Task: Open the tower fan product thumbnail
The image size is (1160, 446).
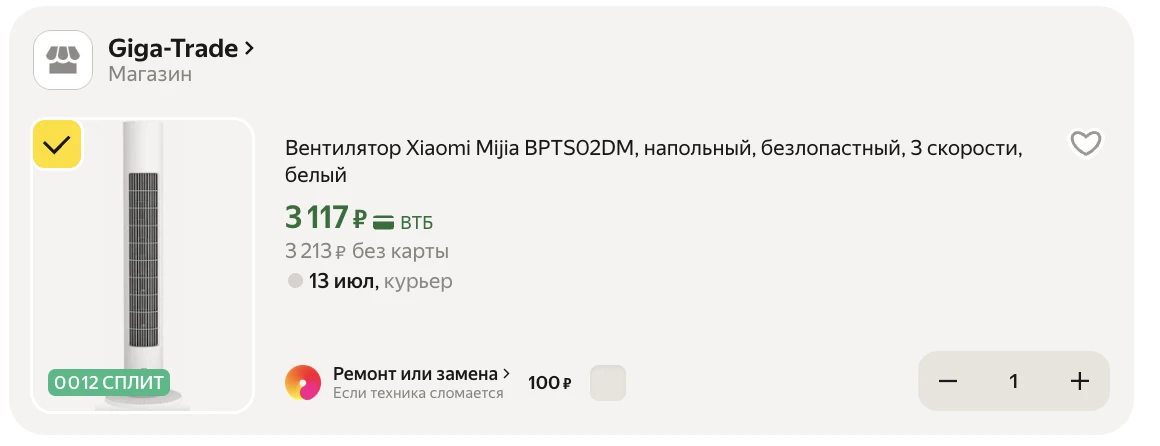Action: coord(142,265)
